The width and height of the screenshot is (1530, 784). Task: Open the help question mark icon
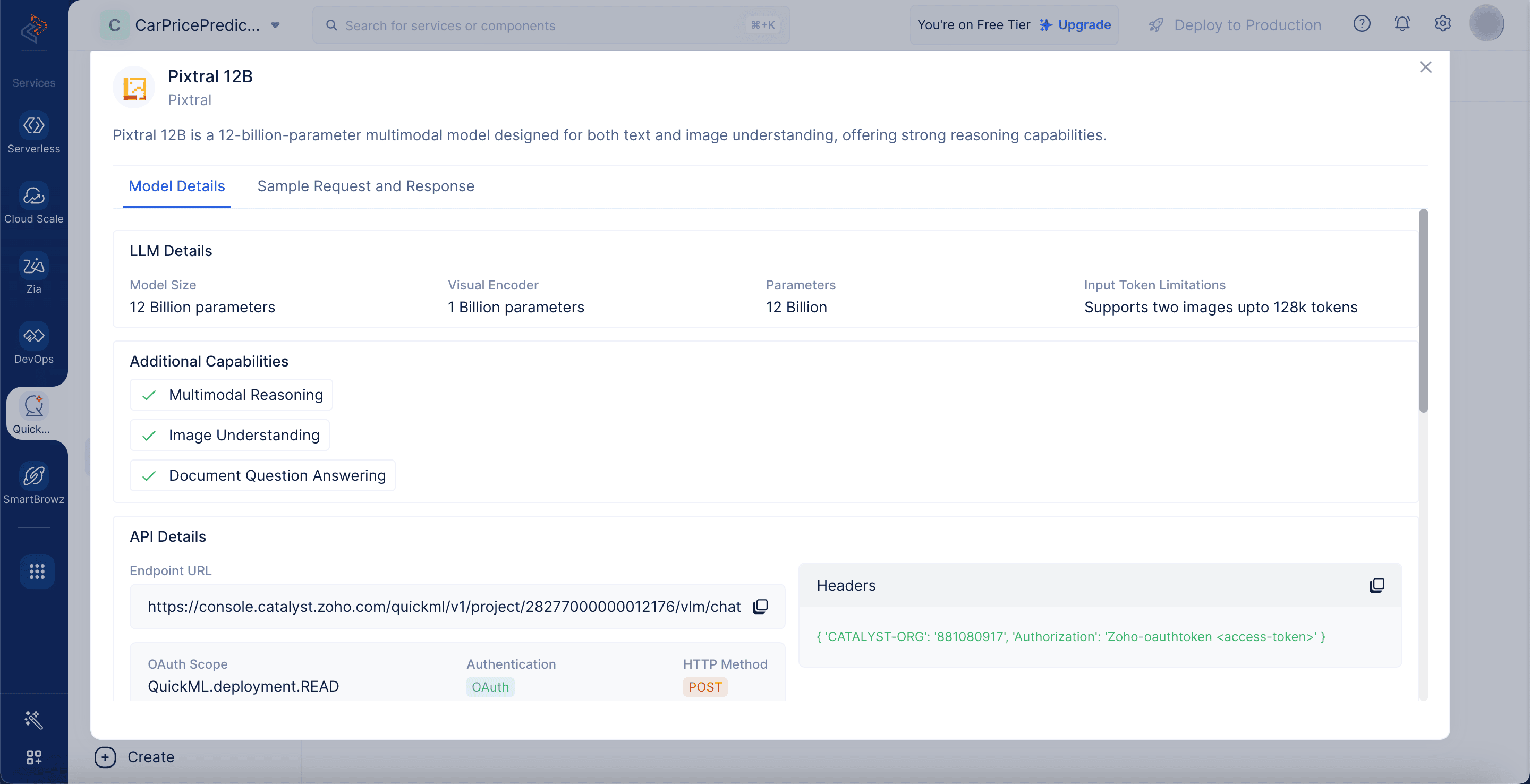(x=1362, y=24)
